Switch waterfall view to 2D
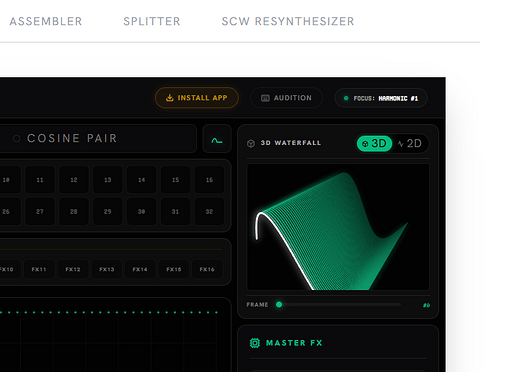Screen dimensions: 517x372 point(410,144)
